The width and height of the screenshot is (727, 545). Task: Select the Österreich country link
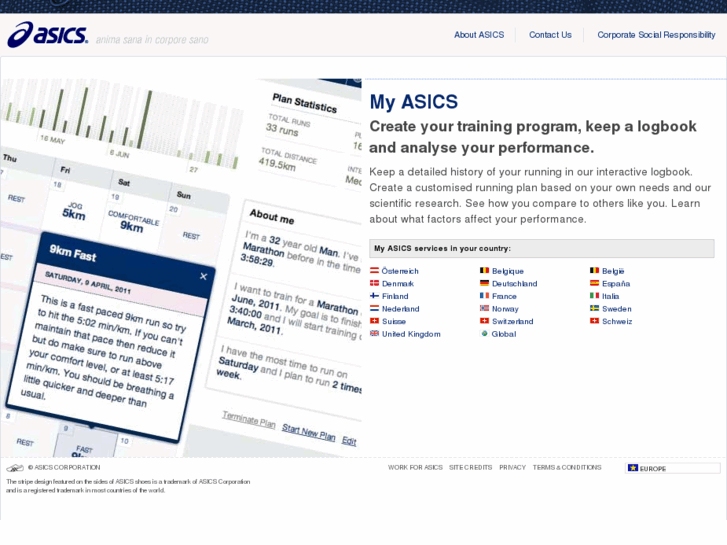point(400,271)
